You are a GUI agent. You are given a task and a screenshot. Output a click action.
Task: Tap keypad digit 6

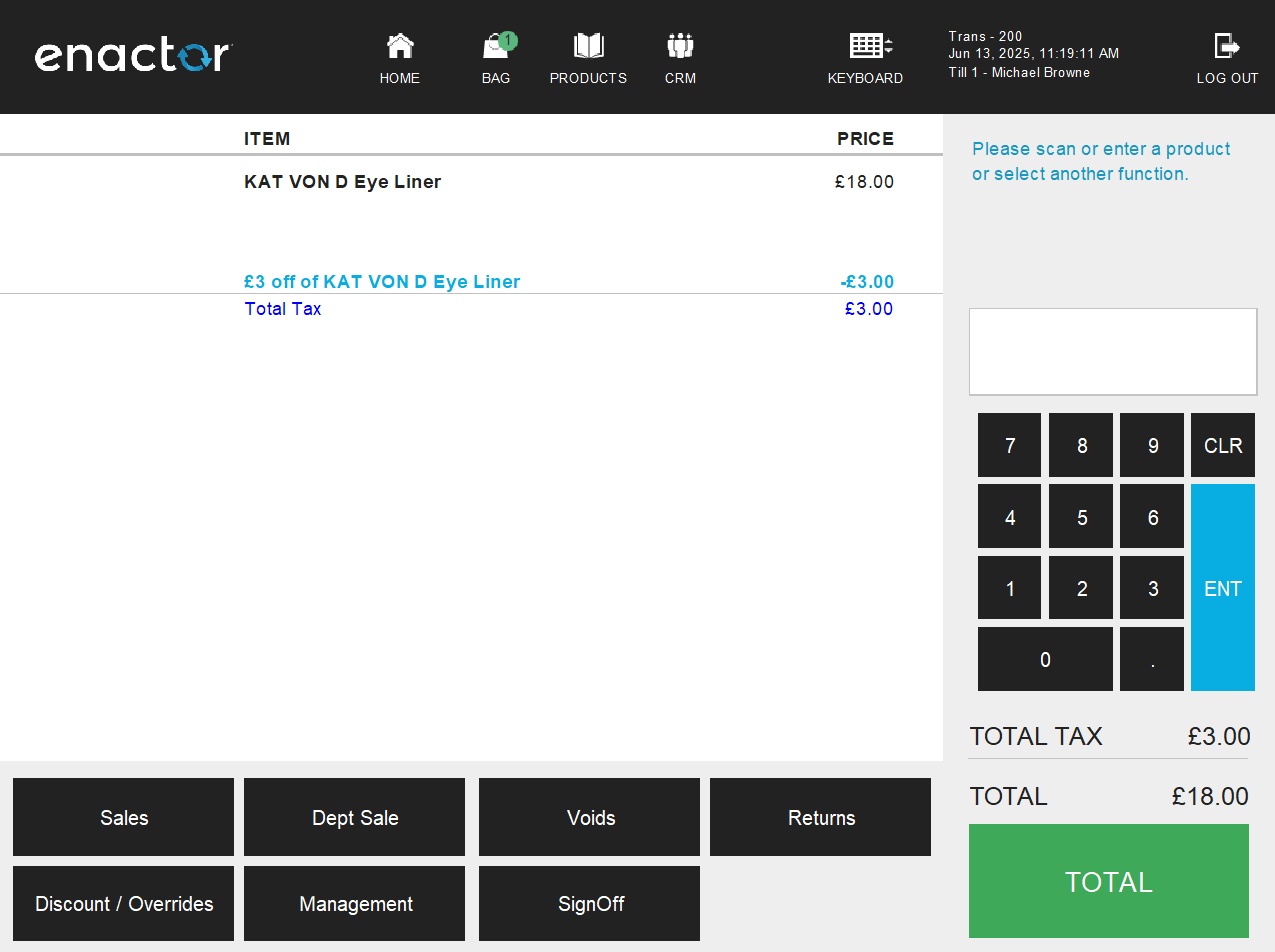point(1152,517)
